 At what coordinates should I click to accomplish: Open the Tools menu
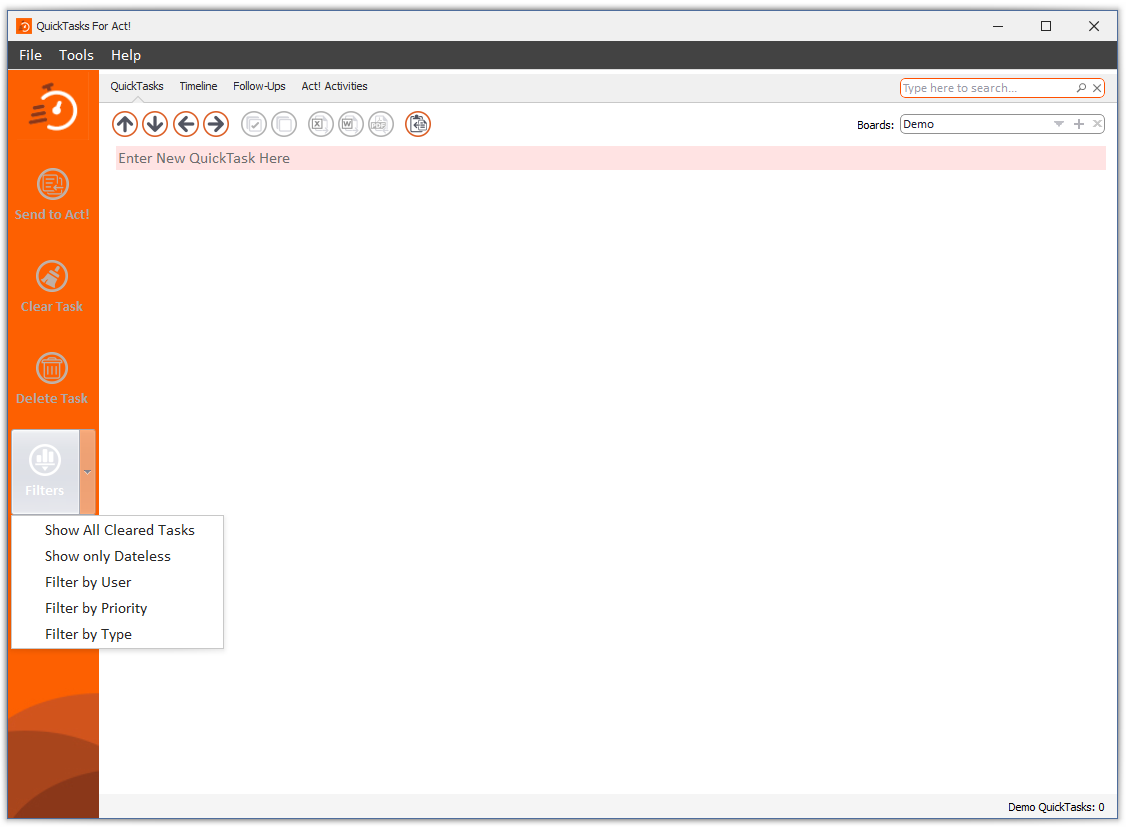(x=76, y=55)
